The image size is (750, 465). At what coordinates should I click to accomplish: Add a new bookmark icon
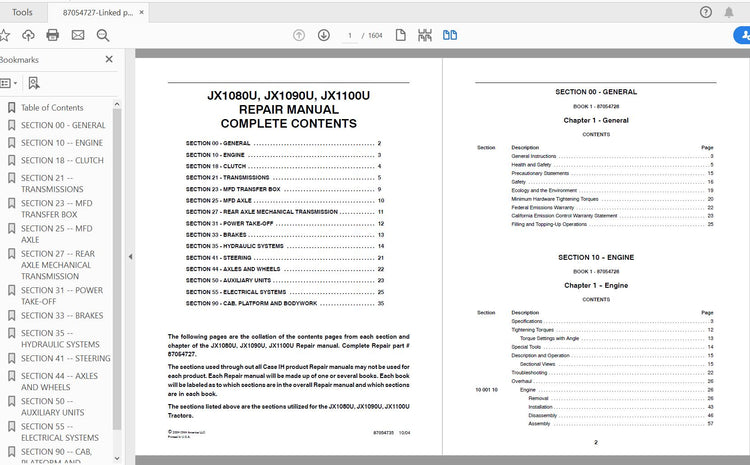coord(33,83)
